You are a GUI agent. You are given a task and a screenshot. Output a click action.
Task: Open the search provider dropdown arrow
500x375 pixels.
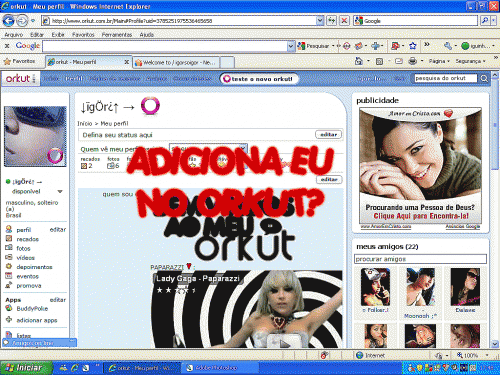point(494,21)
